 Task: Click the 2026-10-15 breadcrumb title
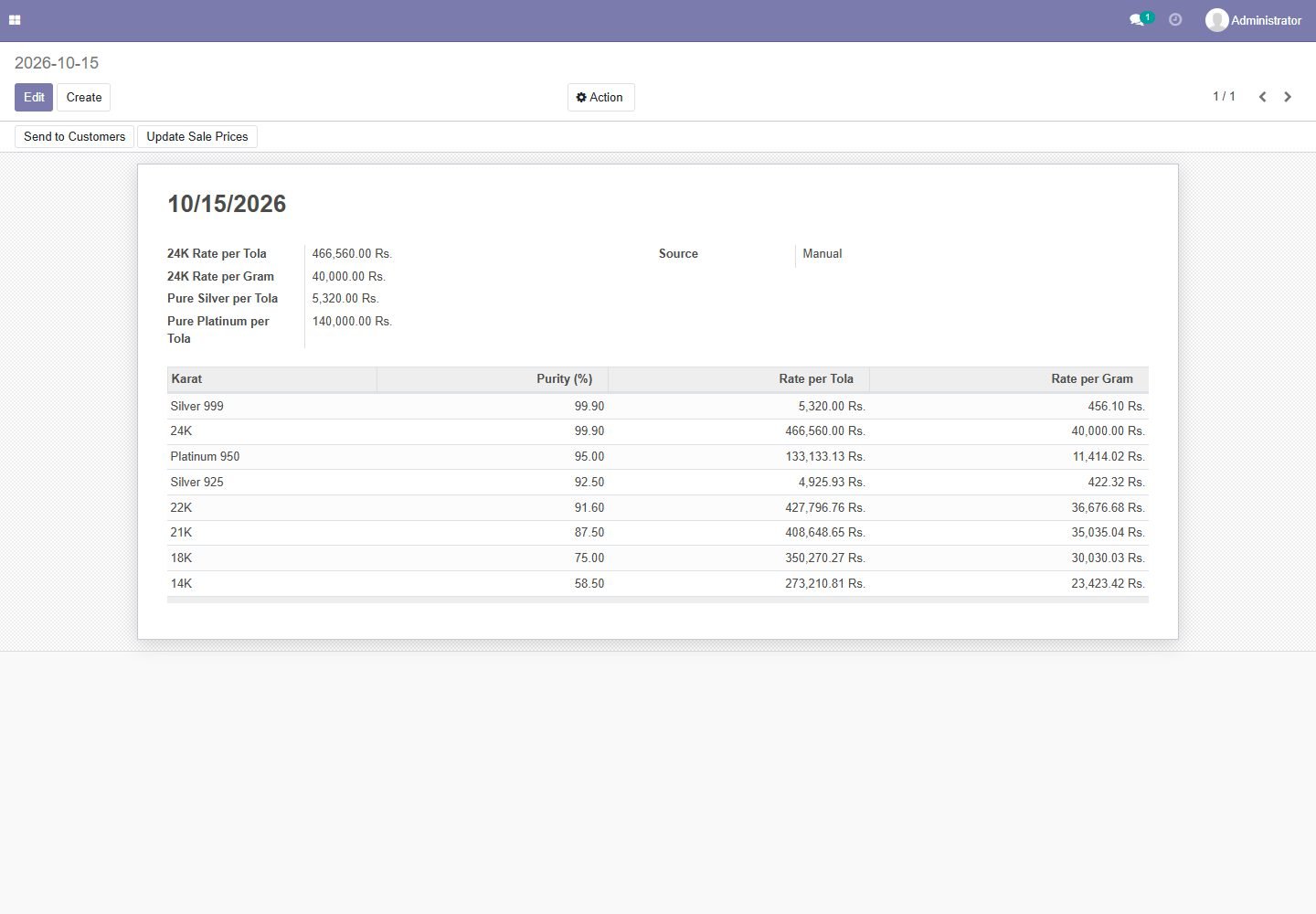(57, 63)
